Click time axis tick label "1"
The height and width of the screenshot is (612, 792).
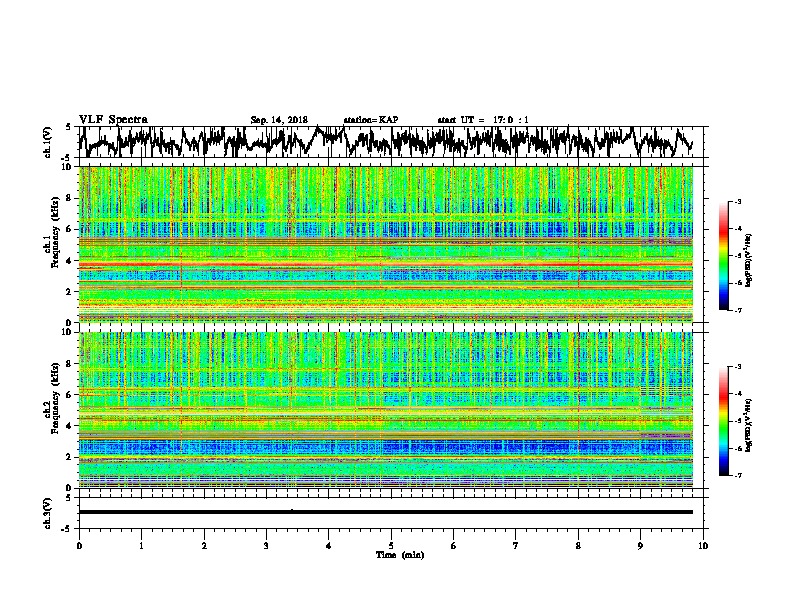click(141, 546)
